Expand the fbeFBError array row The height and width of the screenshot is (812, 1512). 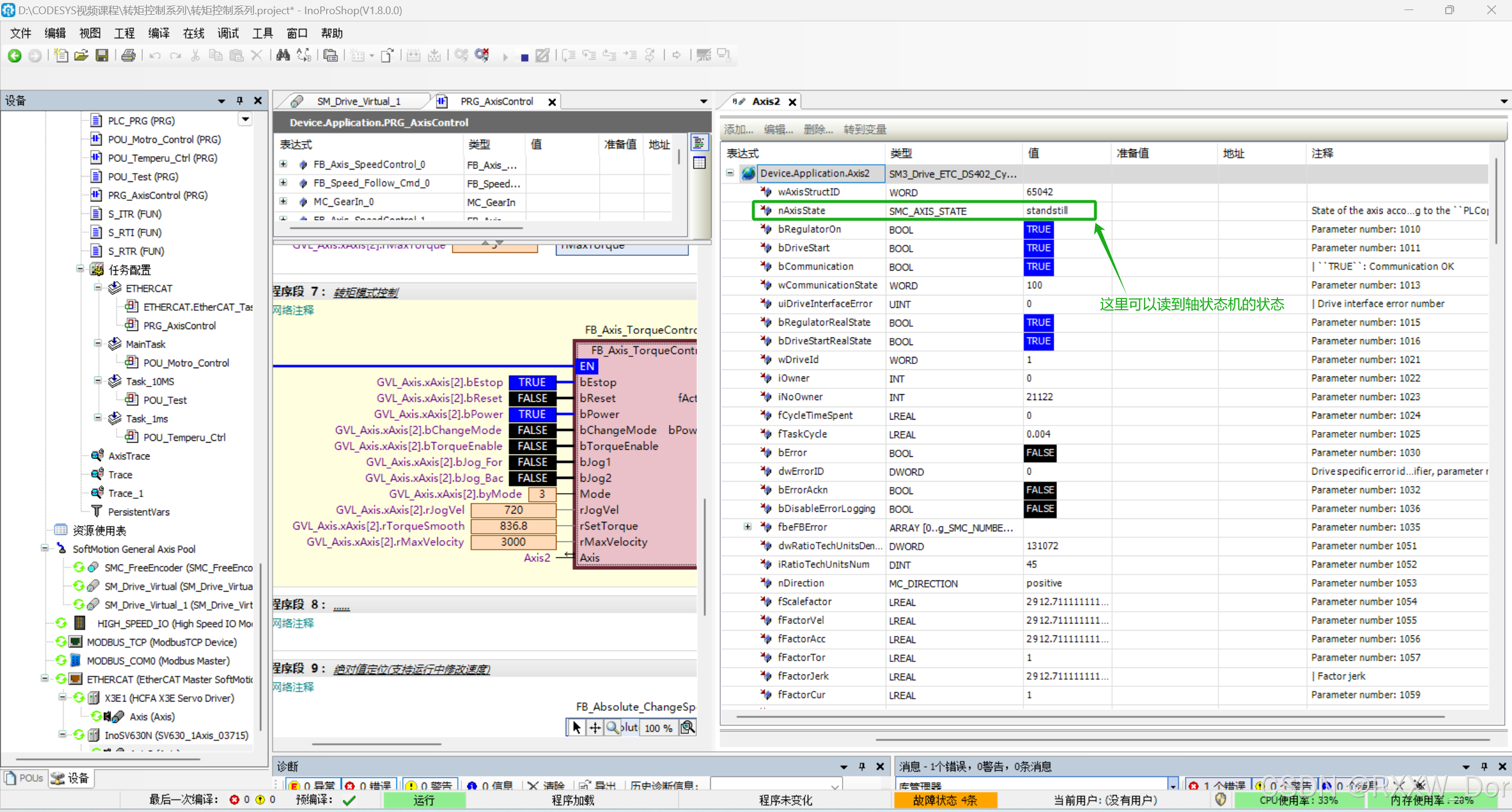point(747,527)
